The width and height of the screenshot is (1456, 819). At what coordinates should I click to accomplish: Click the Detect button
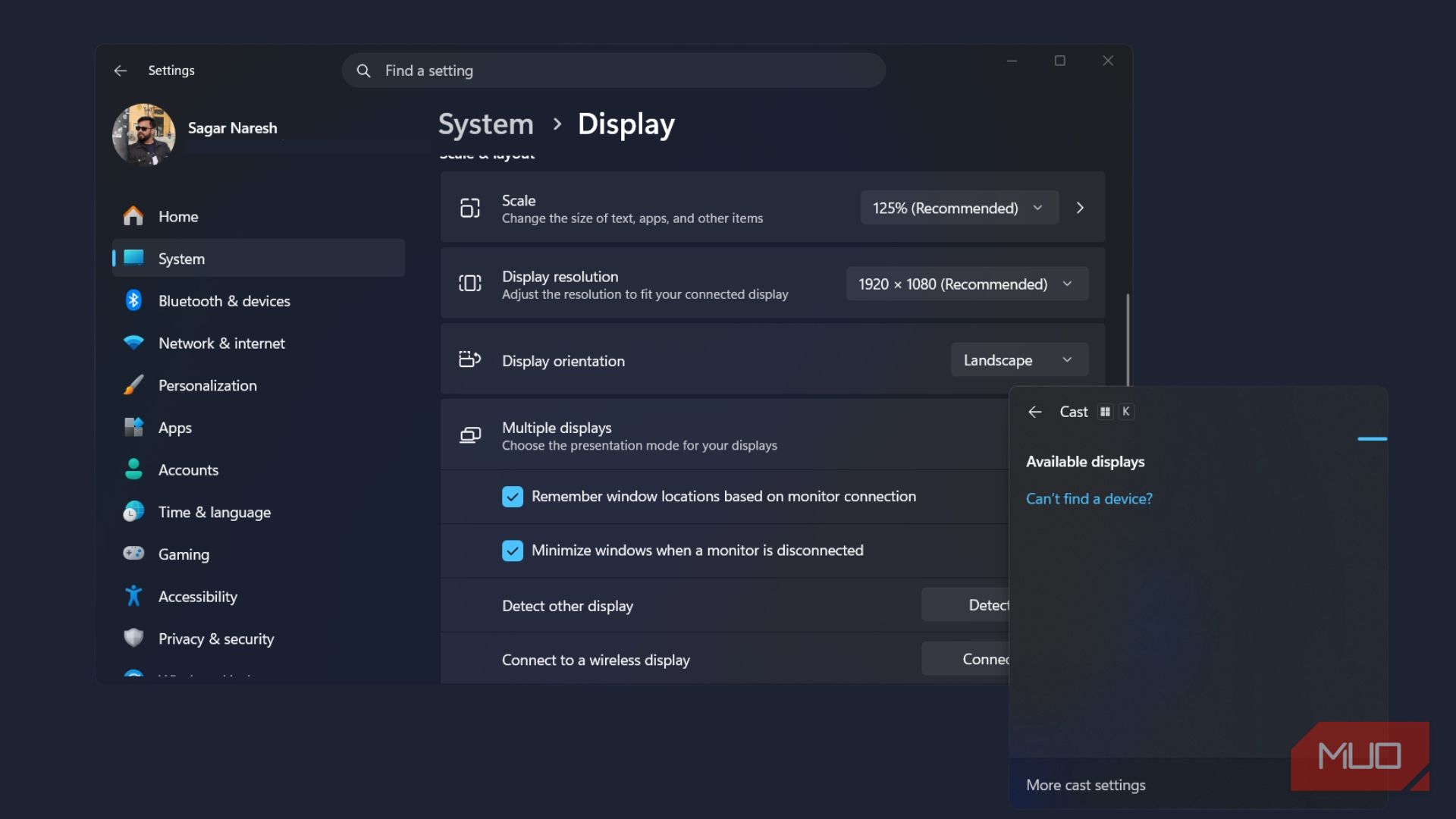coord(965,605)
